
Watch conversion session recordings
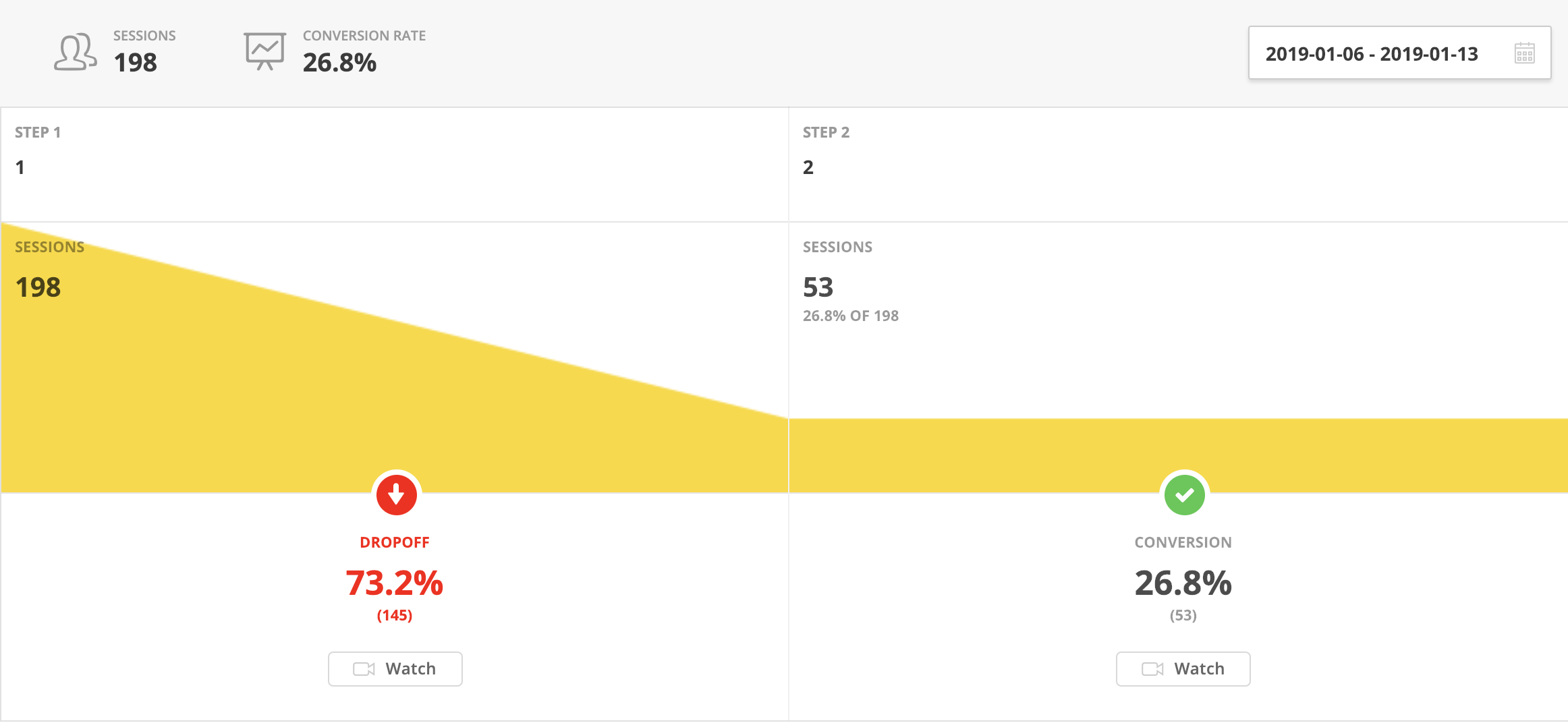click(1183, 669)
